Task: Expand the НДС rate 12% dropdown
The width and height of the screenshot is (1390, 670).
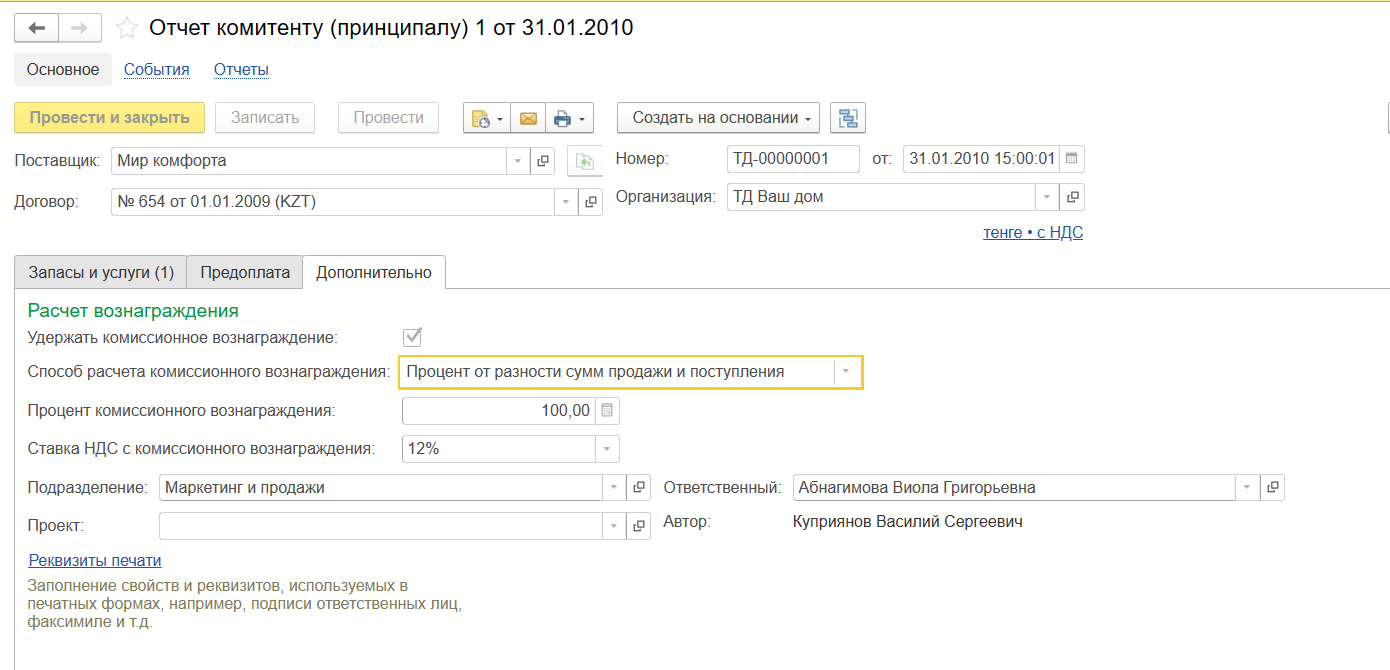Action: pyautogui.click(x=607, y=449)
